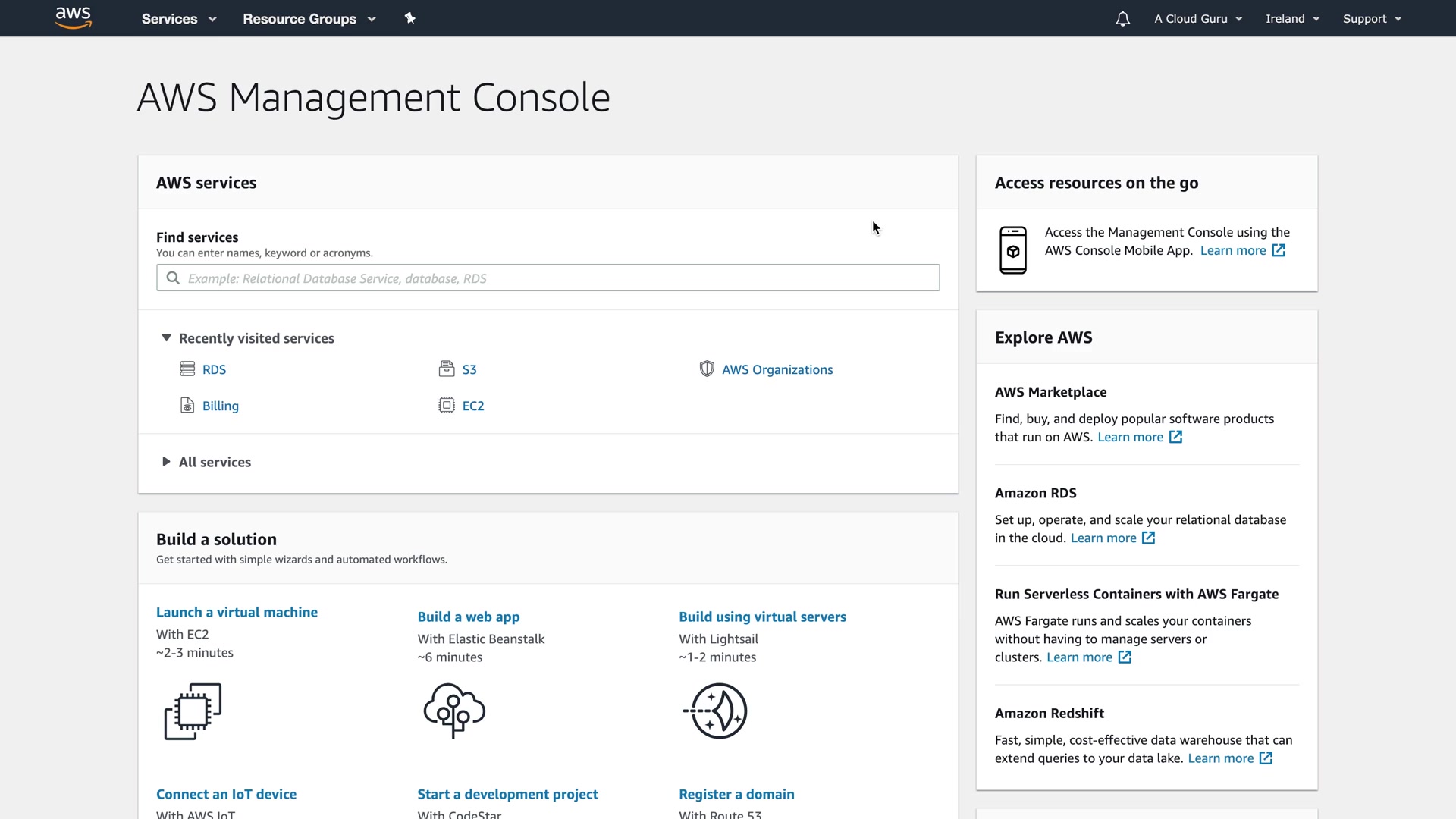Click the Find services search field

(548, 278)
